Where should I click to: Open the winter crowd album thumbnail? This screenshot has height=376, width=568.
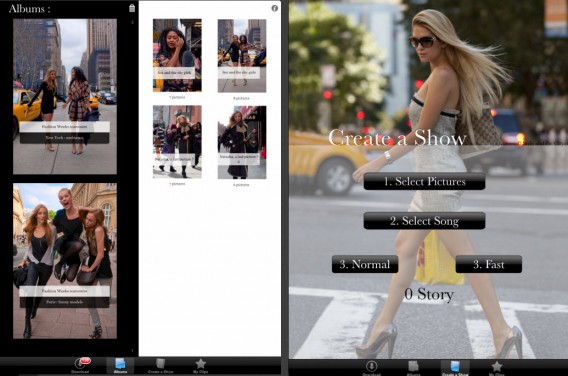[x=177, y=142]
